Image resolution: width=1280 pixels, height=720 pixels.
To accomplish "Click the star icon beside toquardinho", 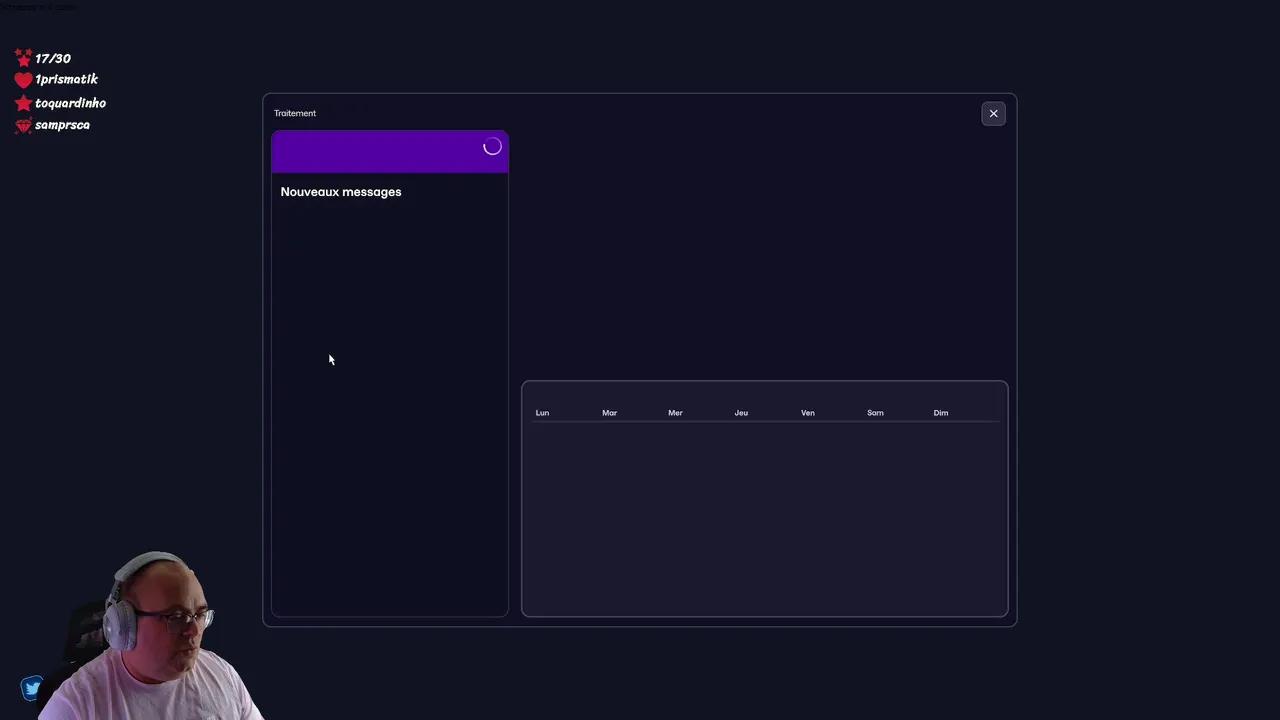I will [x=23, y=103].
